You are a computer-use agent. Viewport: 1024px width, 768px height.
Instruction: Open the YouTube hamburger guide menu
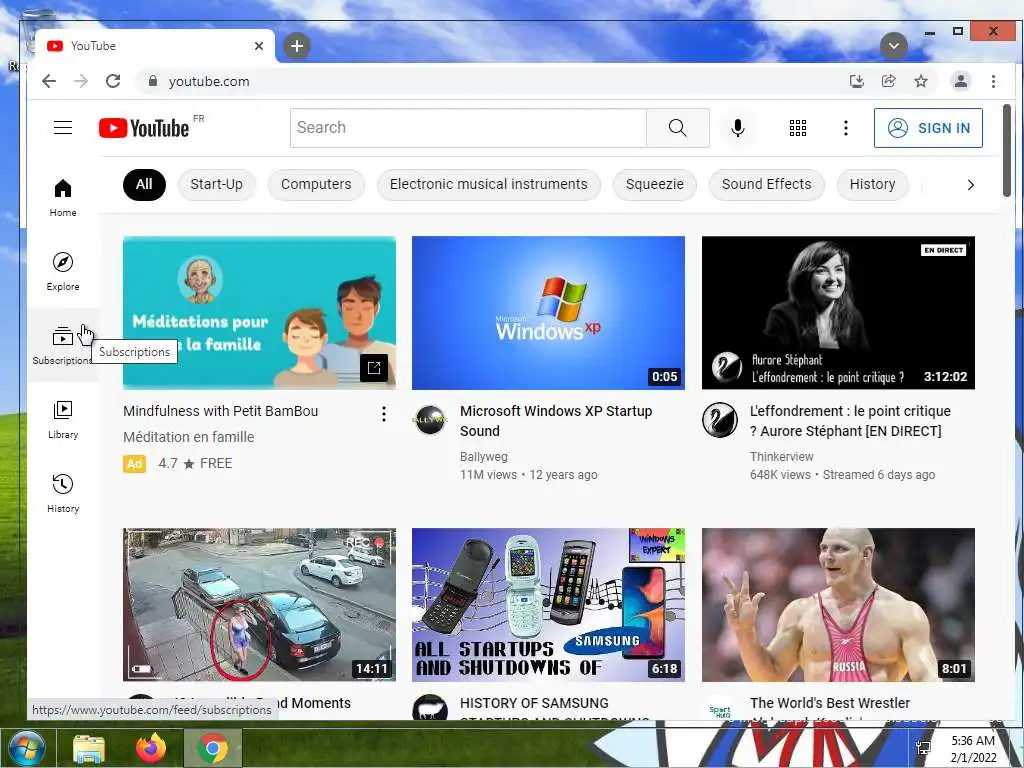coord(63,127)
